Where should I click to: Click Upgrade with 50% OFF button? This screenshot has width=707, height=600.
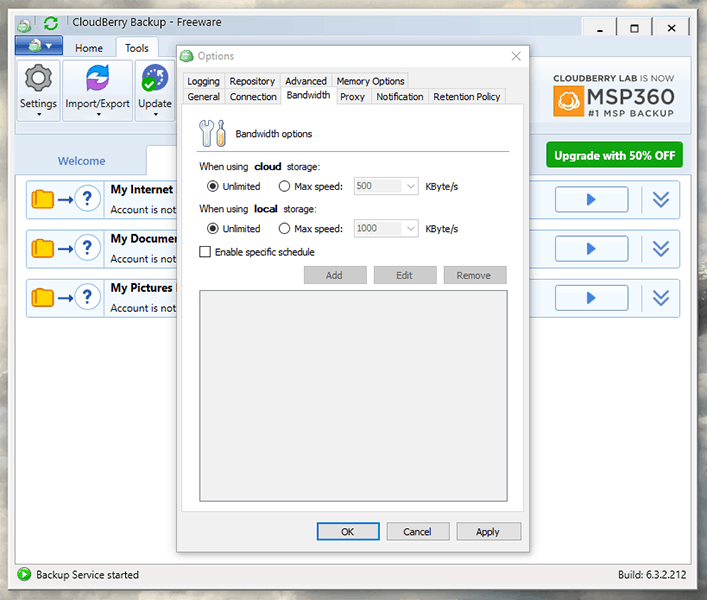point(614,155)
